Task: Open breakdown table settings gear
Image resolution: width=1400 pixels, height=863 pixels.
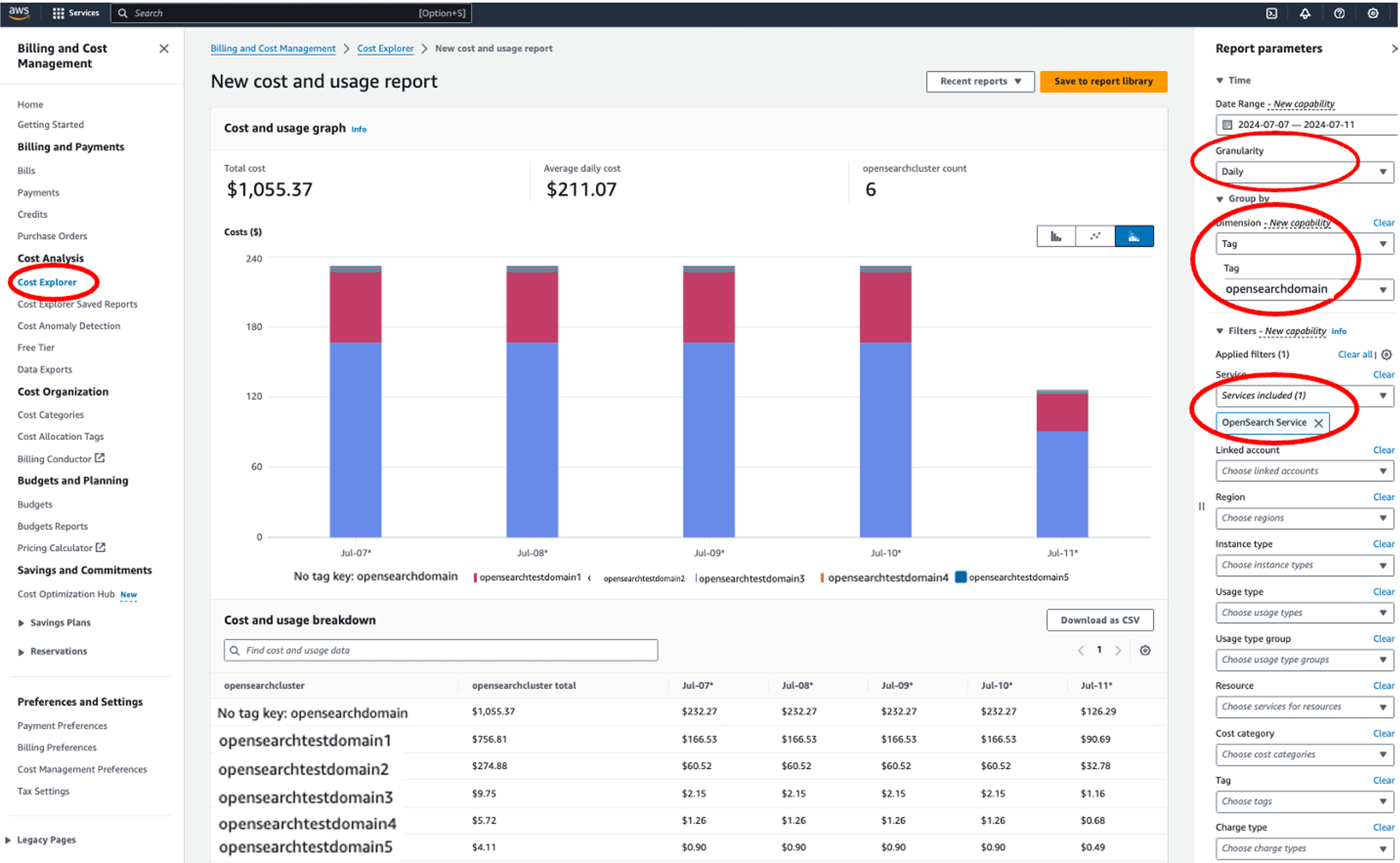Action: click(1145, 651)
